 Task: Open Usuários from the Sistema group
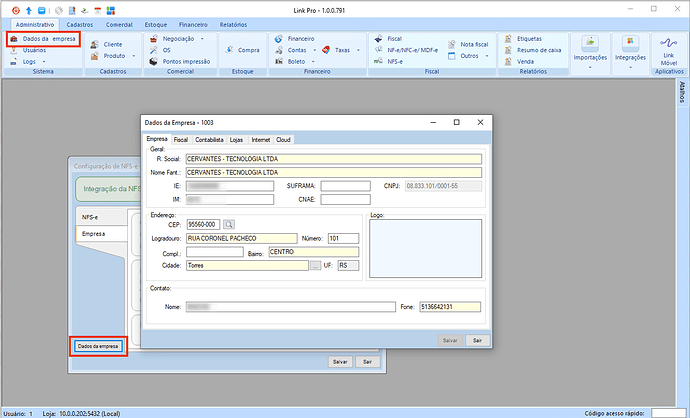(x=33, y=49)
